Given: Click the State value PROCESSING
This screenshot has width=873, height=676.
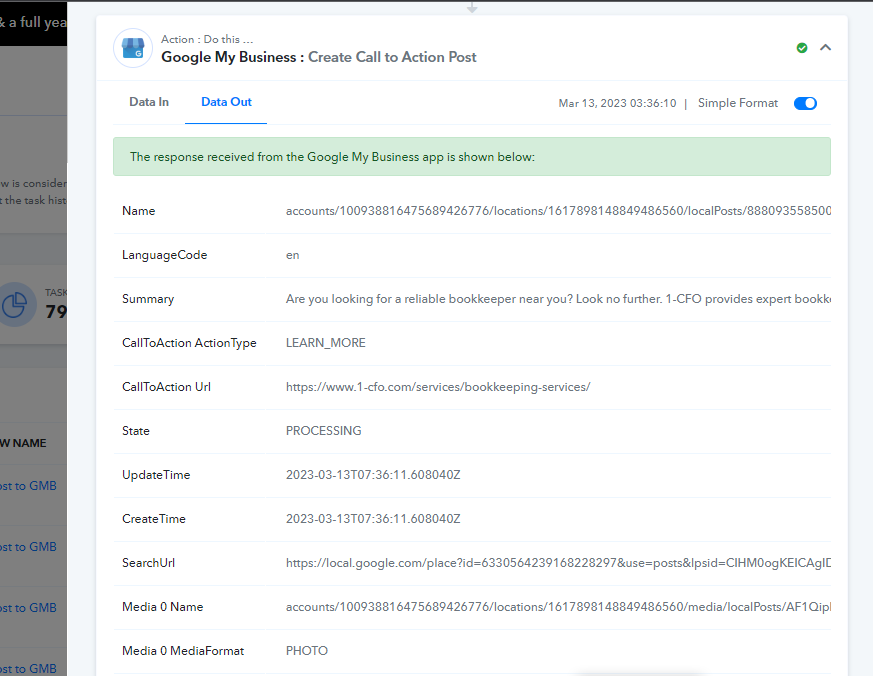Looking at the screenshot, I should (323, 431).
